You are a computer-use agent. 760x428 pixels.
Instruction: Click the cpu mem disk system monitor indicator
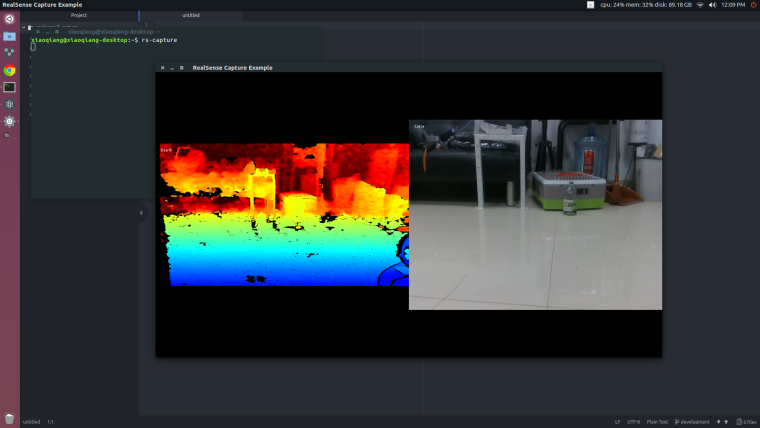tap(646, 5)
